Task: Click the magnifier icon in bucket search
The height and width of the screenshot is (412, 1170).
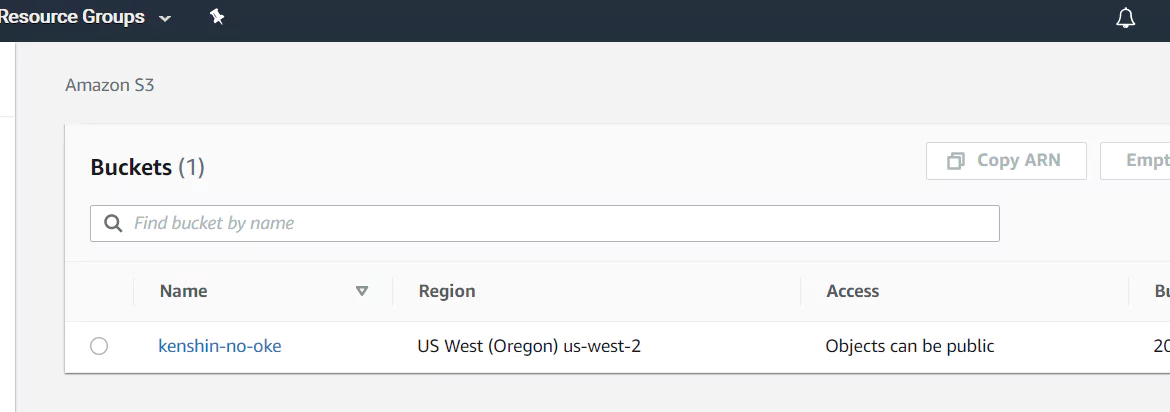Action: point(113,223)
